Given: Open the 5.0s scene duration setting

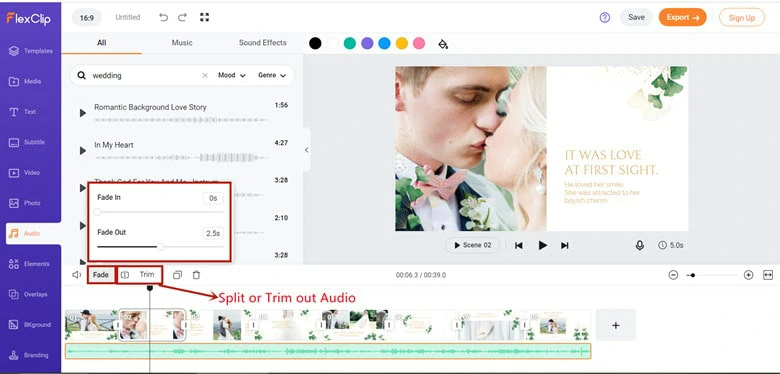Looking at the screenshot, I should tap(671, 245).
